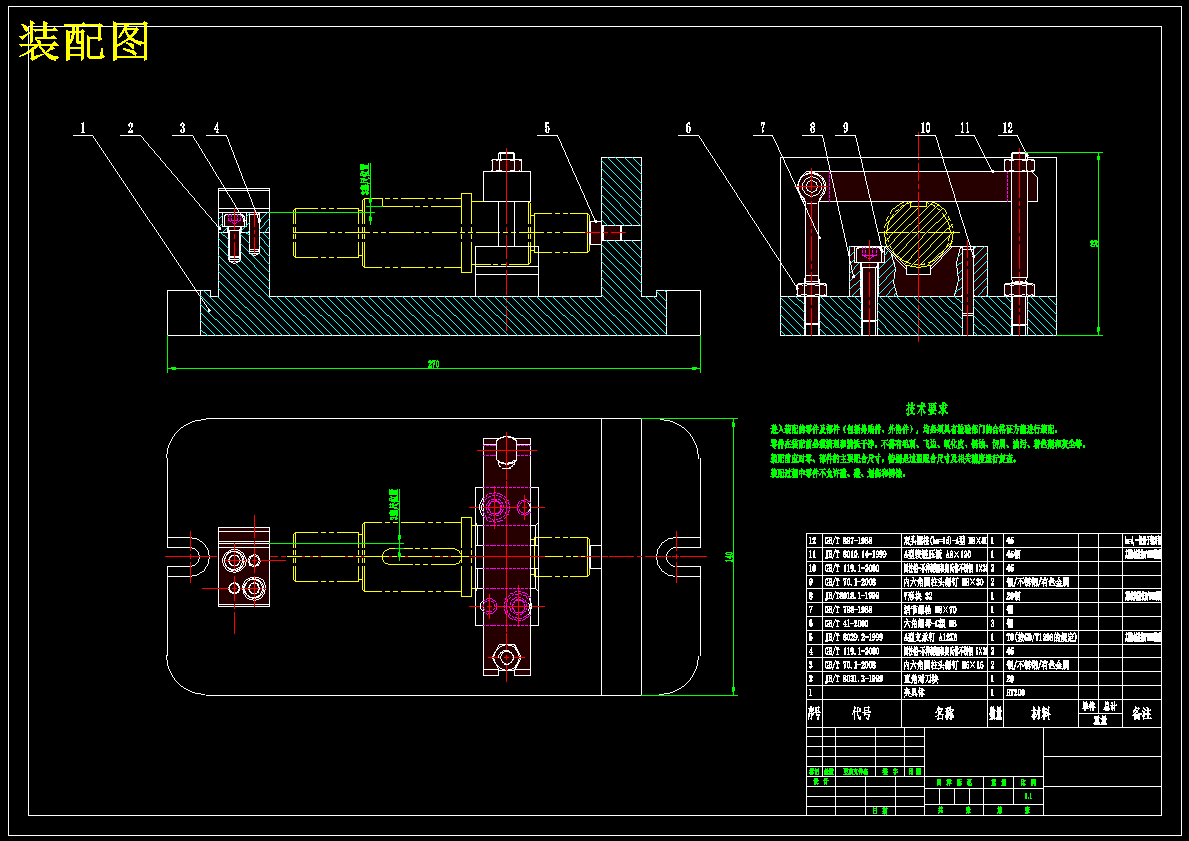Click the "T8(按GB/T1298的规定)" material cell
The height and width of the screenshot is (841, 1189).
click(1041, 637)
